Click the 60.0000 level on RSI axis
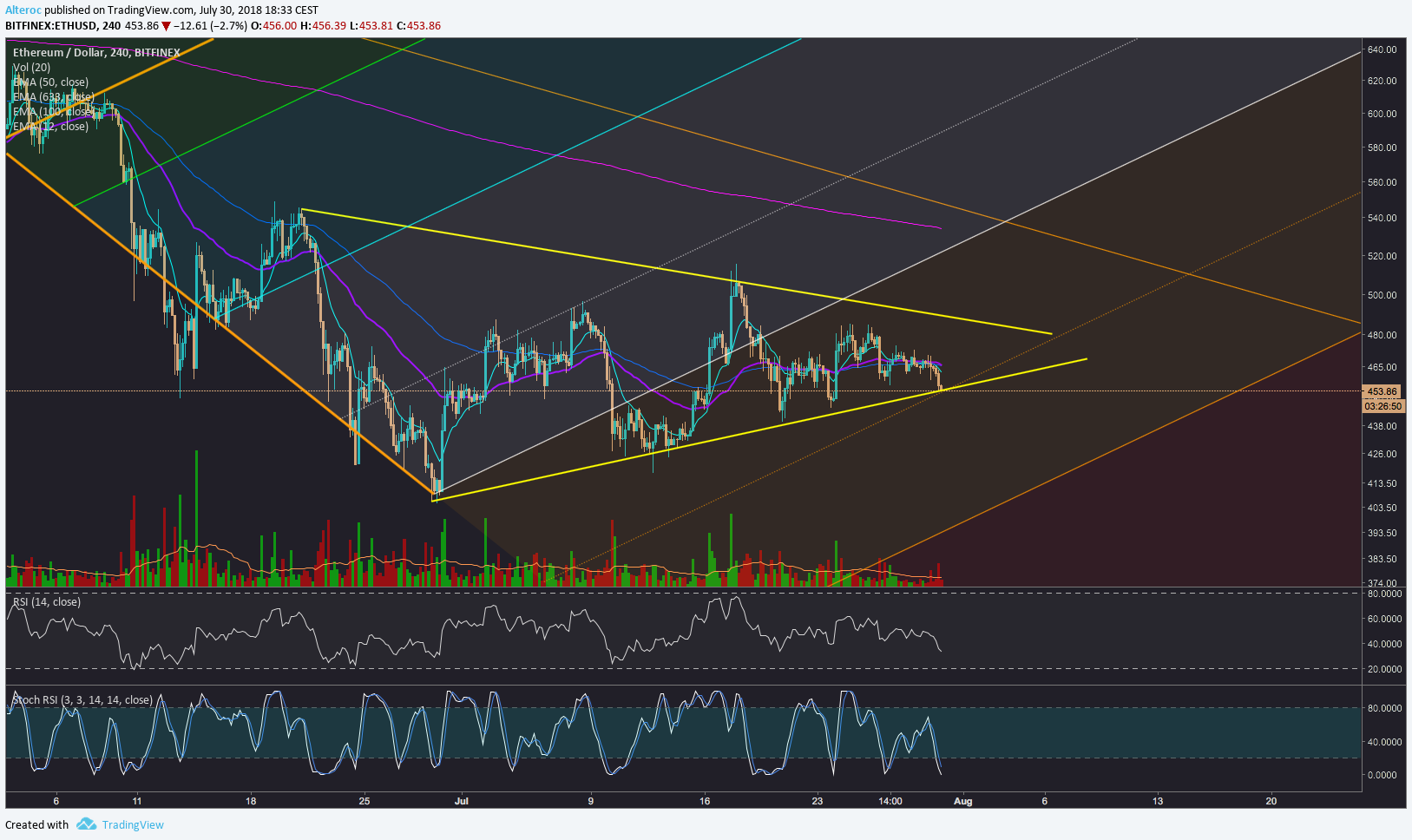 pyautogui.click(x=1384, y=619)
